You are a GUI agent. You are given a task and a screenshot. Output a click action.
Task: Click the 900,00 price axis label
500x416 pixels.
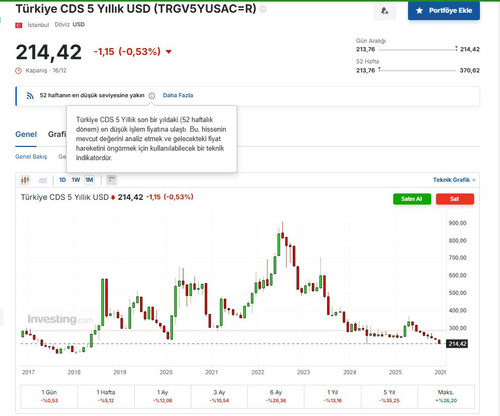(x=458, y=223)
